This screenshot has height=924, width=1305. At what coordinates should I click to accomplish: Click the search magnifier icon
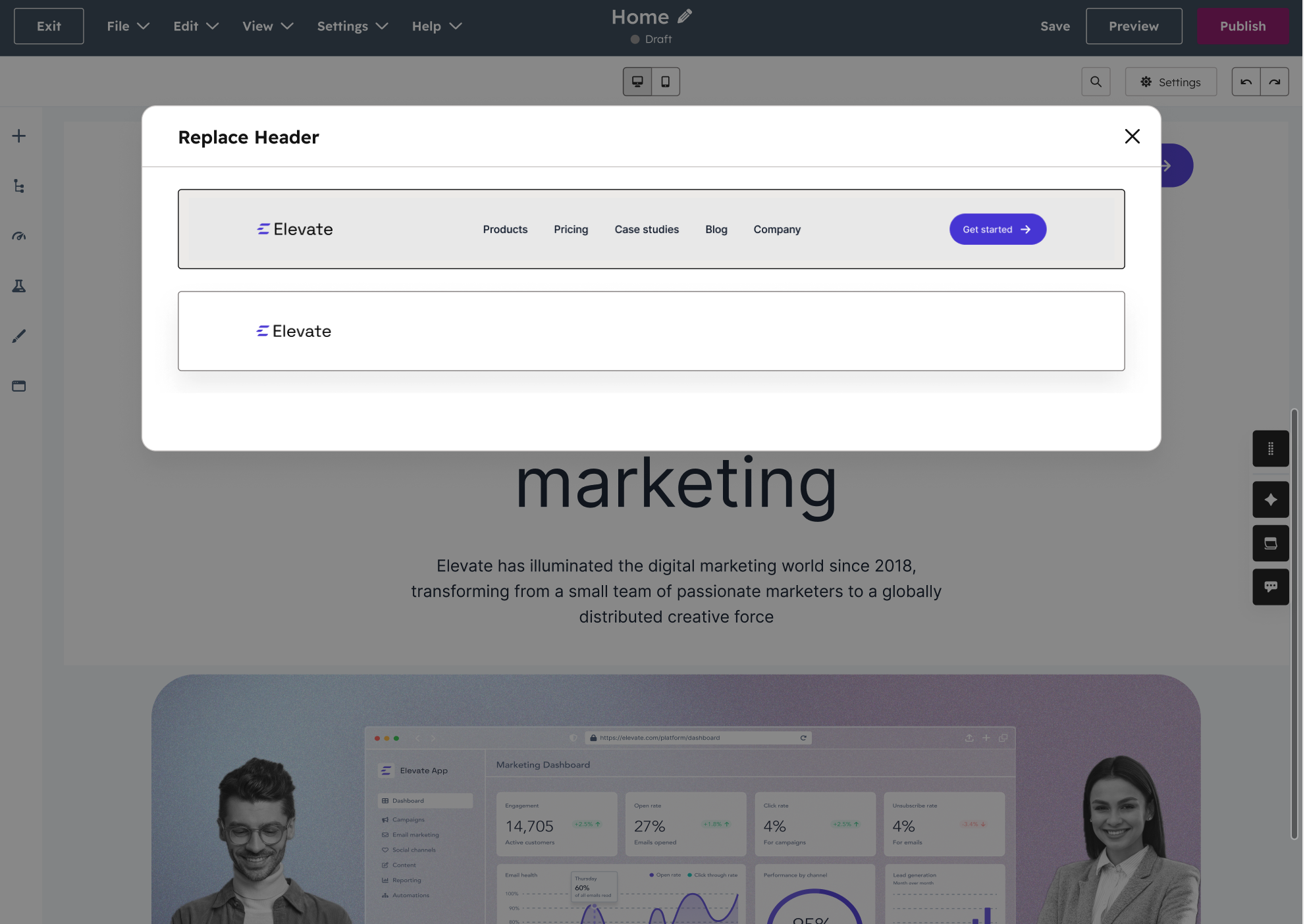[x=1096, y=82]
